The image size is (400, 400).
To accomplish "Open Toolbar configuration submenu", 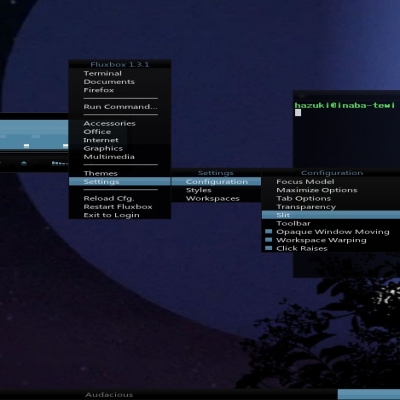I will [331, 223].
